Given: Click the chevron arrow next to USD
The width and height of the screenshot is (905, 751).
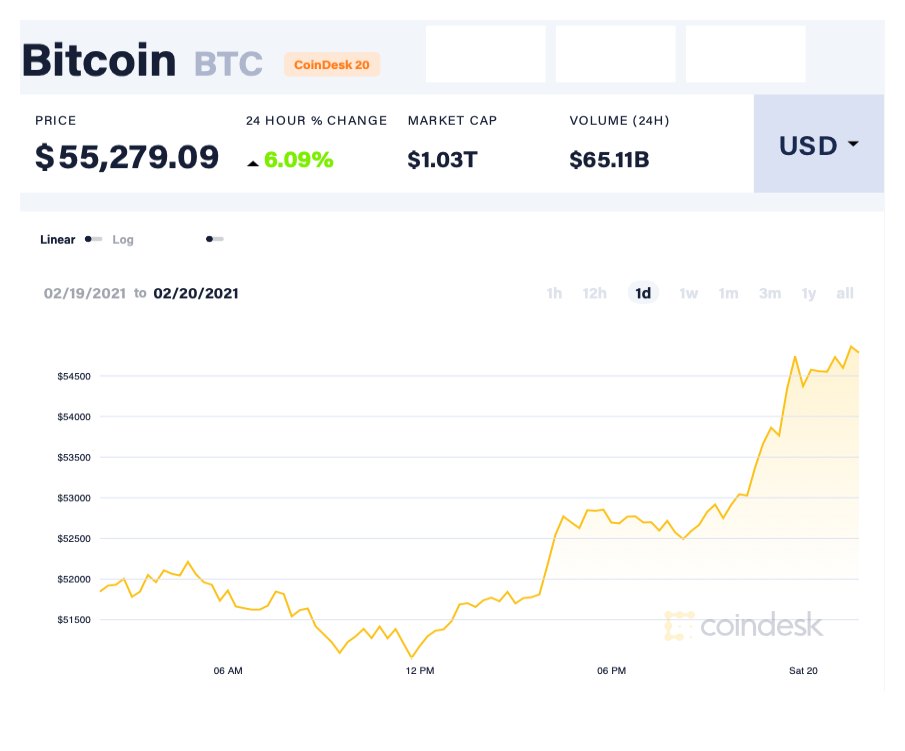Looking at the screenshot, I should pos(853,145).
